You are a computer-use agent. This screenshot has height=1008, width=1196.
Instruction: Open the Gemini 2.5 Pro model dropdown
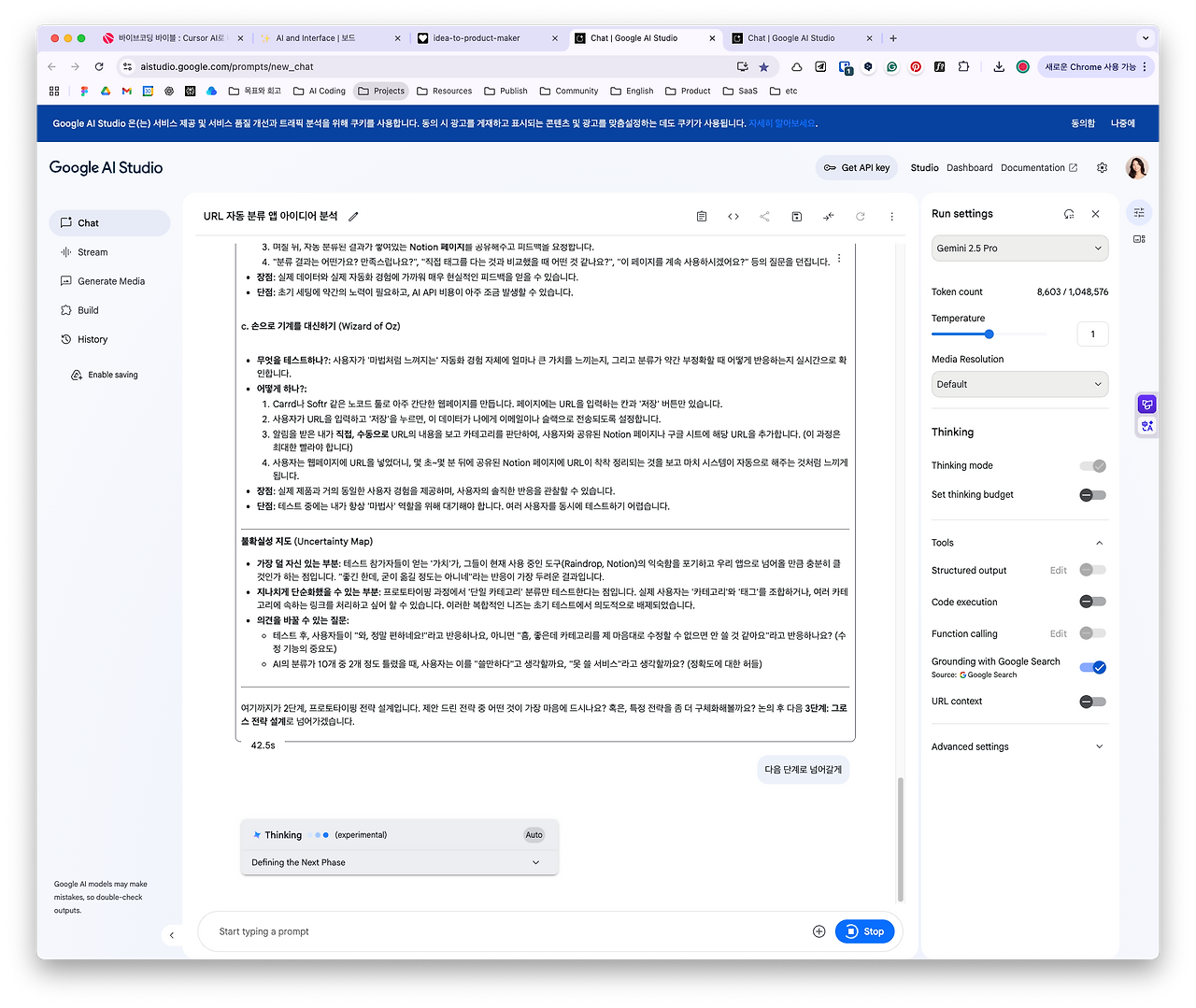pyautogui.click(x=1019, y=248)
